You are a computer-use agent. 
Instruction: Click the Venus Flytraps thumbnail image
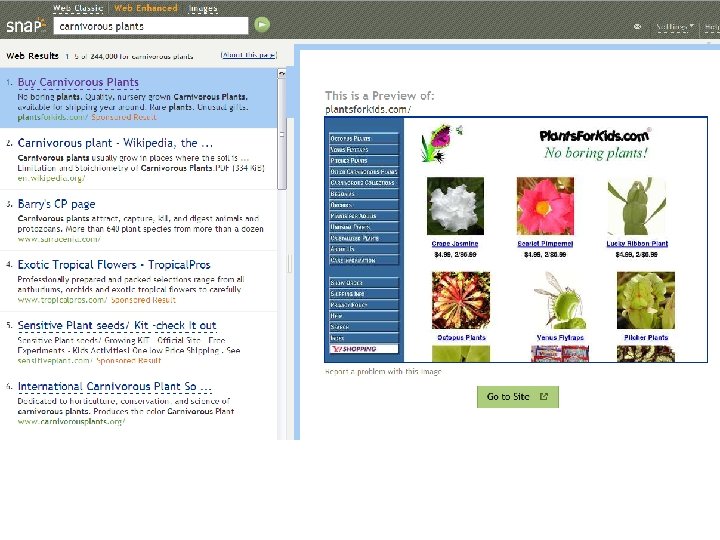click(x=560, y=300)
